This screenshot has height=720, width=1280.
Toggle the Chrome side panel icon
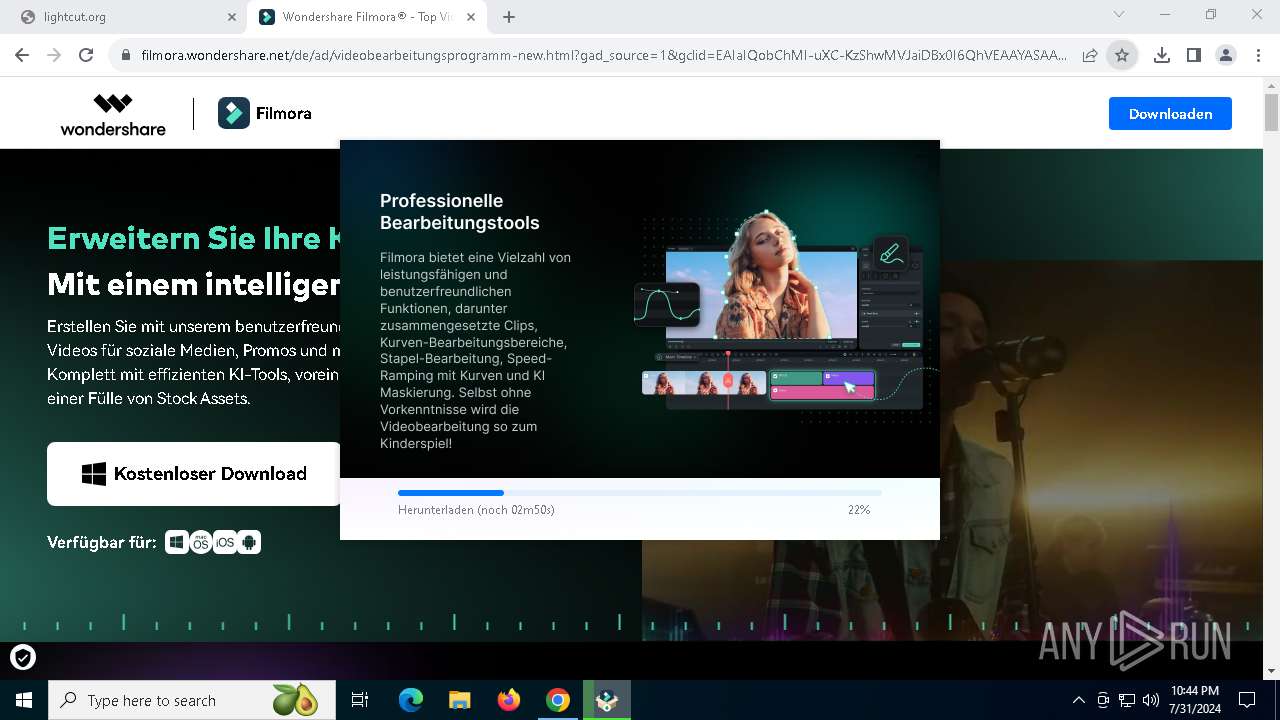point(1193,56)
